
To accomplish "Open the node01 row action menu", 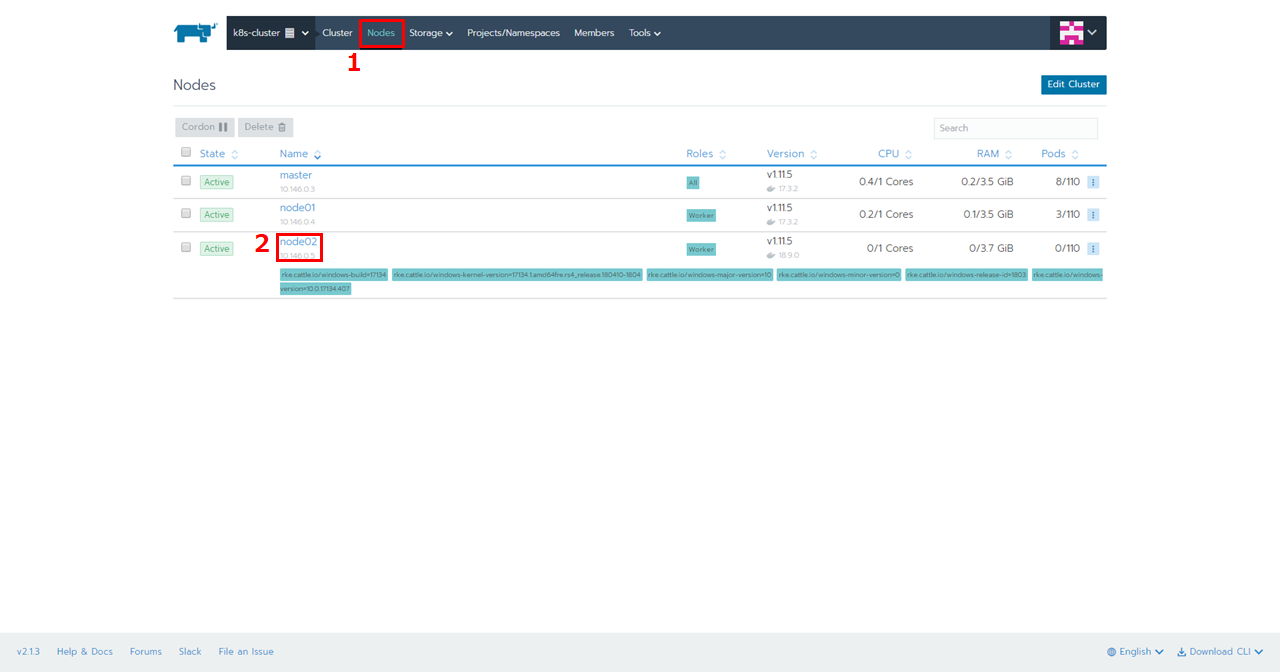I will [1093, 215].
